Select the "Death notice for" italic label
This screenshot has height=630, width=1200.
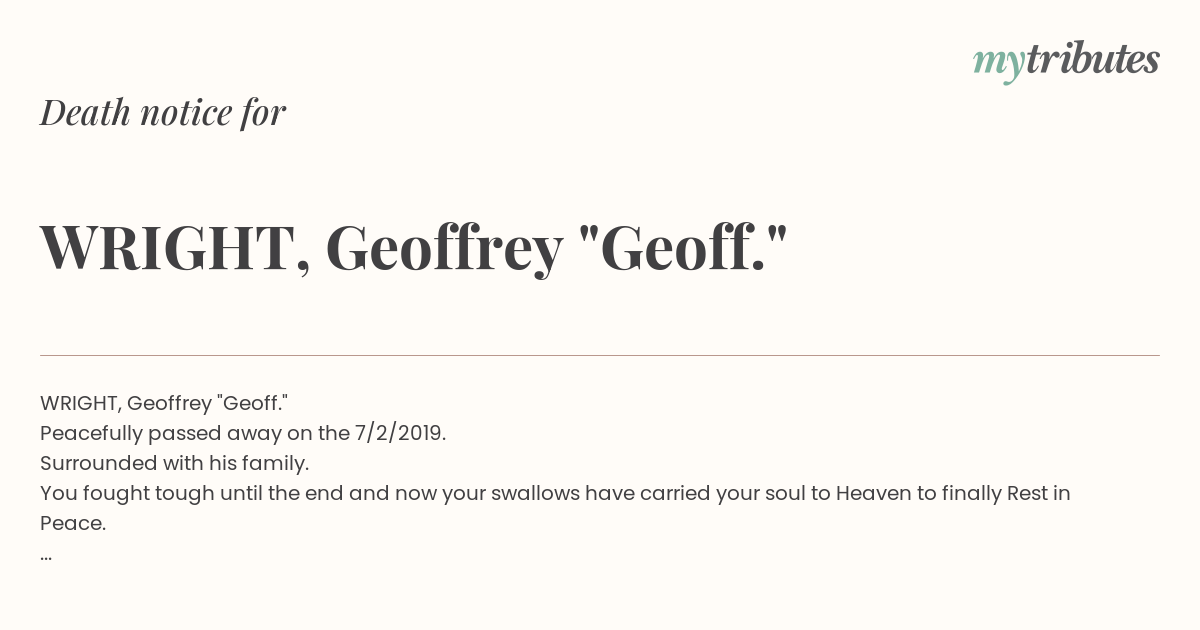click(x=163, y=113)
